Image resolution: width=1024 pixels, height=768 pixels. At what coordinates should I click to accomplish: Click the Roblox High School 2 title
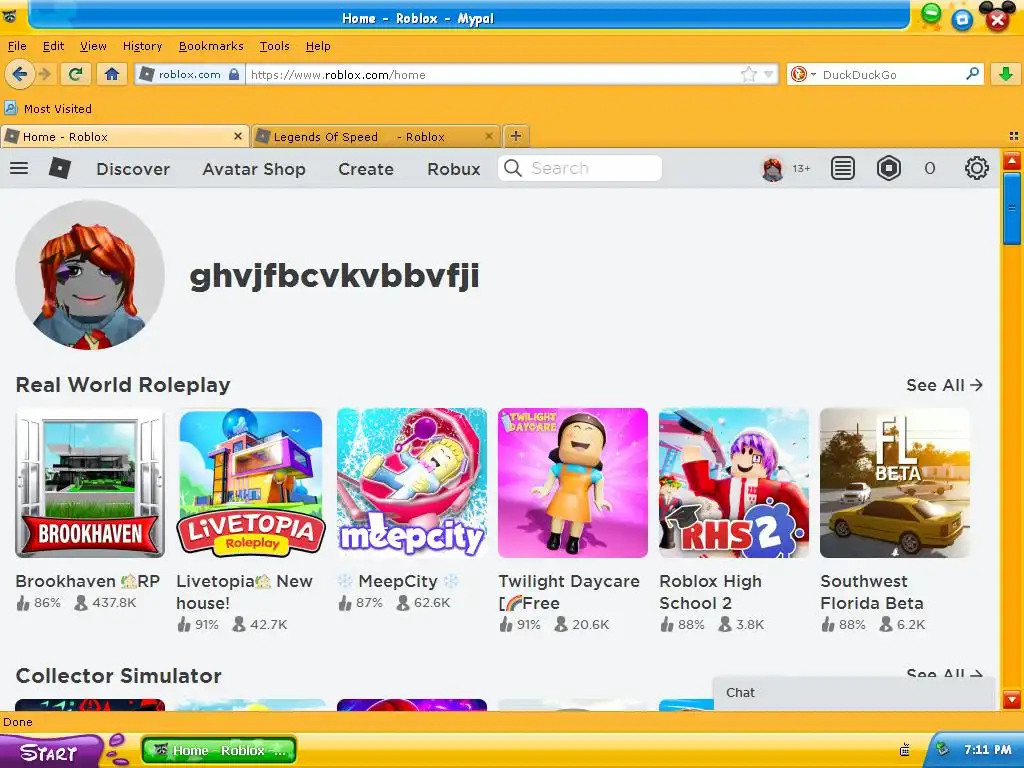pos(711,592)
